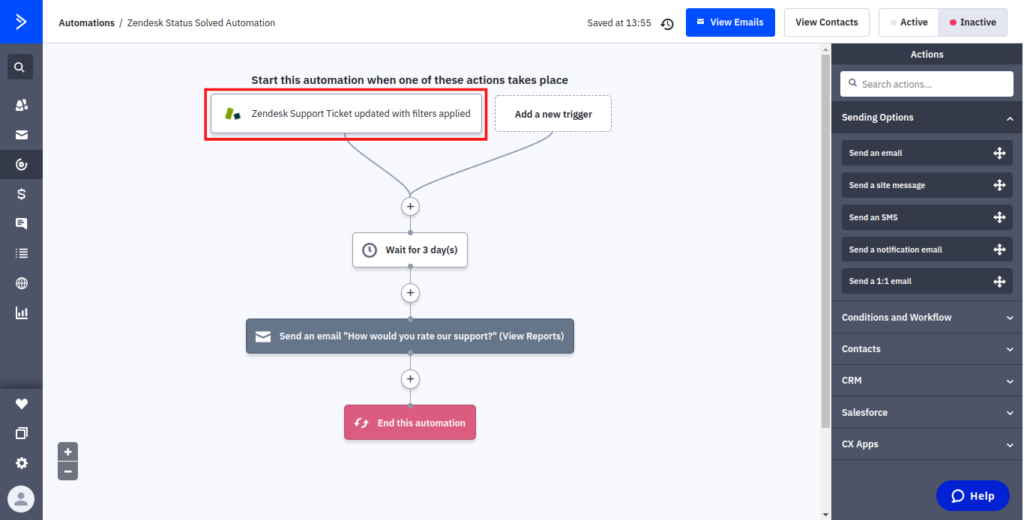Set automation status to Inactive
Image resolution: width=1024 pixels, height=520 pixels.
click(x=972, y=22)
